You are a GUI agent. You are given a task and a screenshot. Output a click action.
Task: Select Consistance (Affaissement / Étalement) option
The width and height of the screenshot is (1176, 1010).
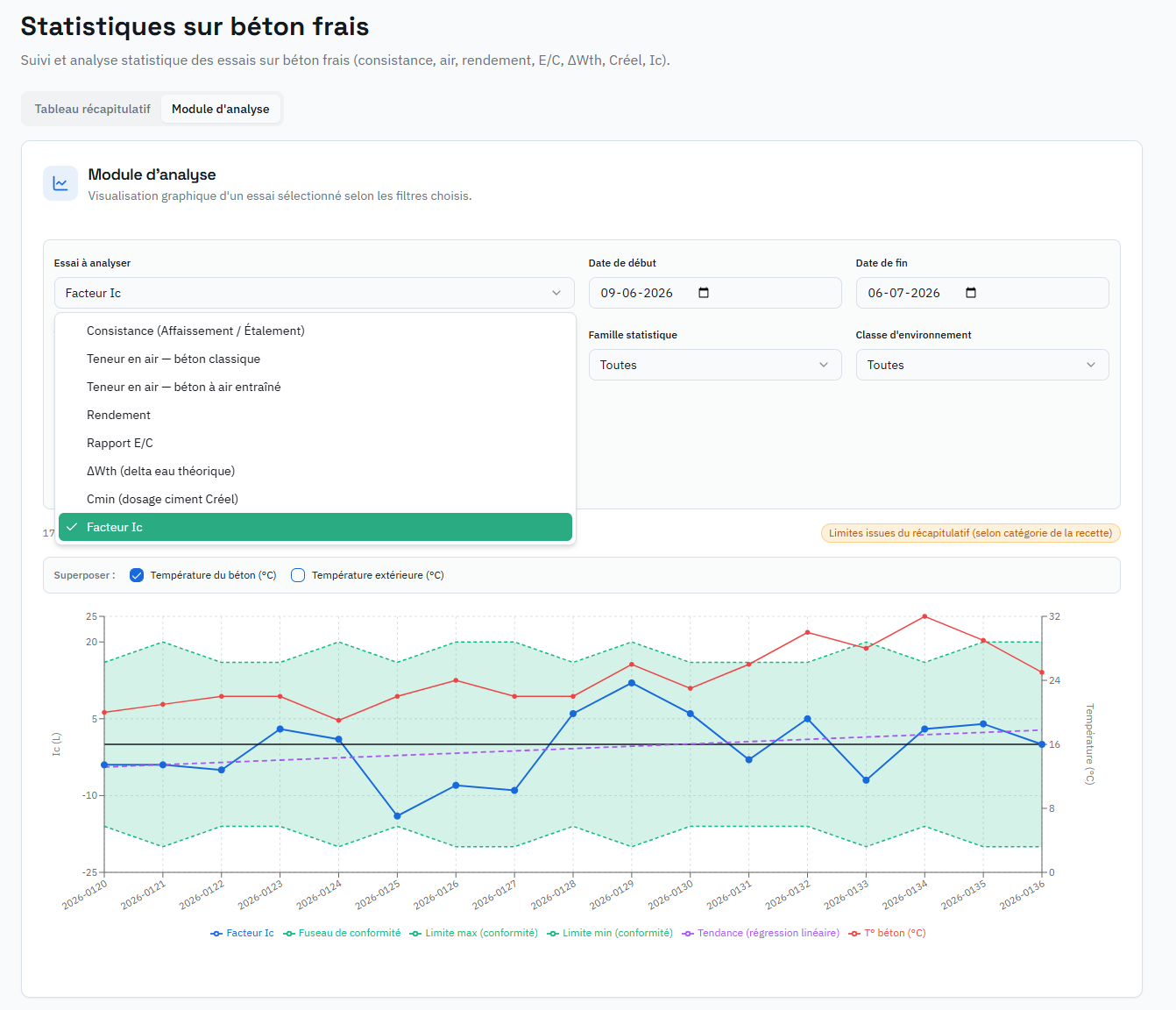pos(315,331)
